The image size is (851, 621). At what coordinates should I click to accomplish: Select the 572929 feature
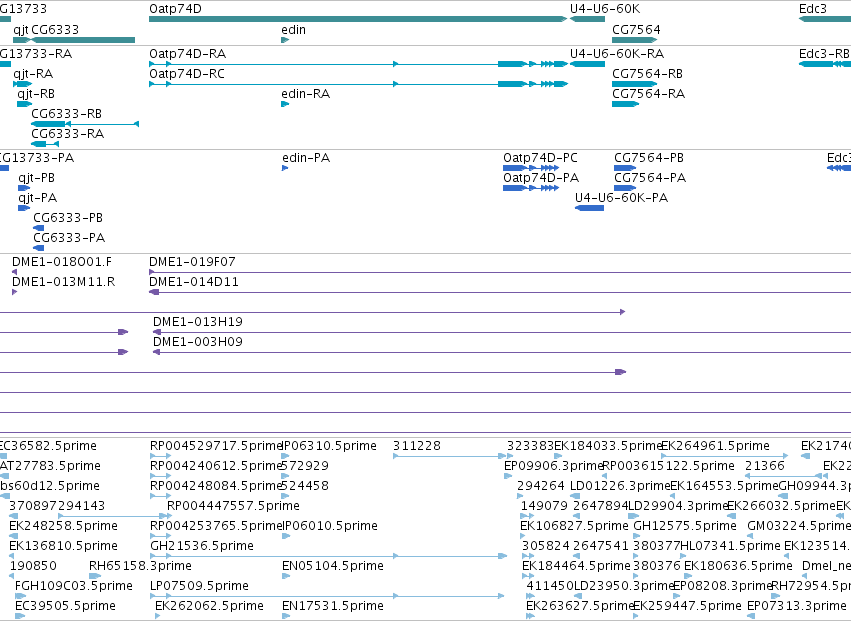click(x=286, y=476)
